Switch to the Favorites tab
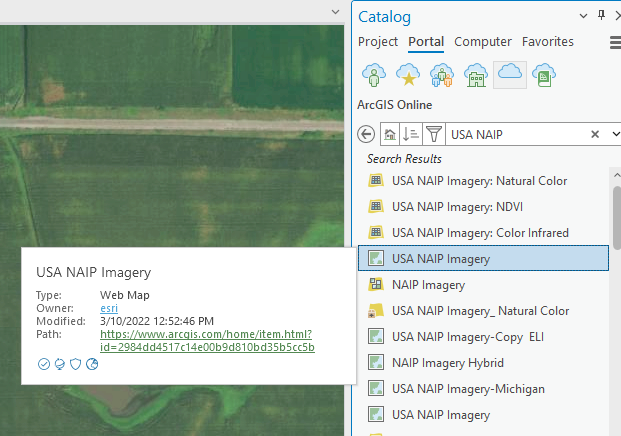 point(548,42)
